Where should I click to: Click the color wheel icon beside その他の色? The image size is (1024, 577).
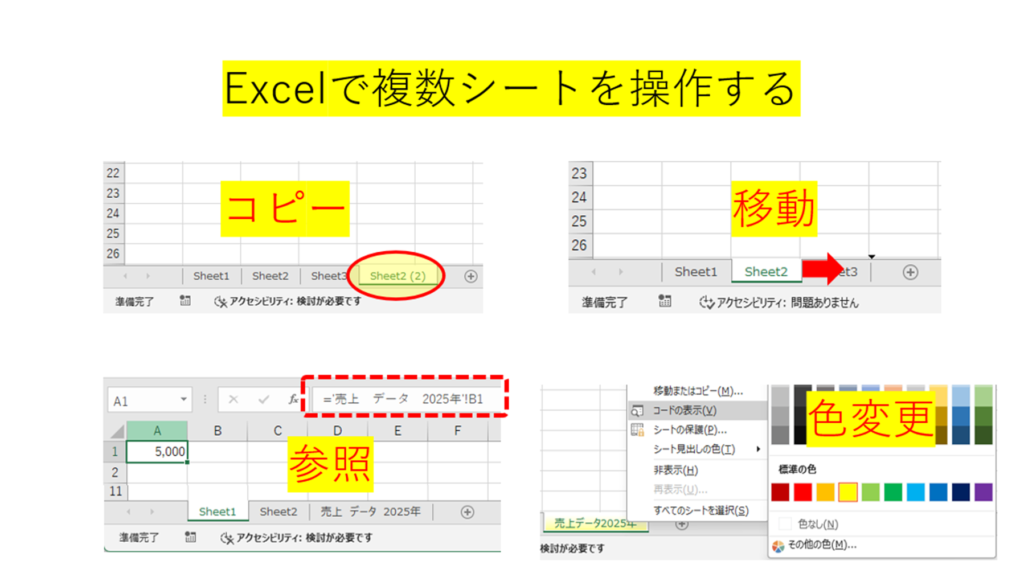[x=778, y=546]
